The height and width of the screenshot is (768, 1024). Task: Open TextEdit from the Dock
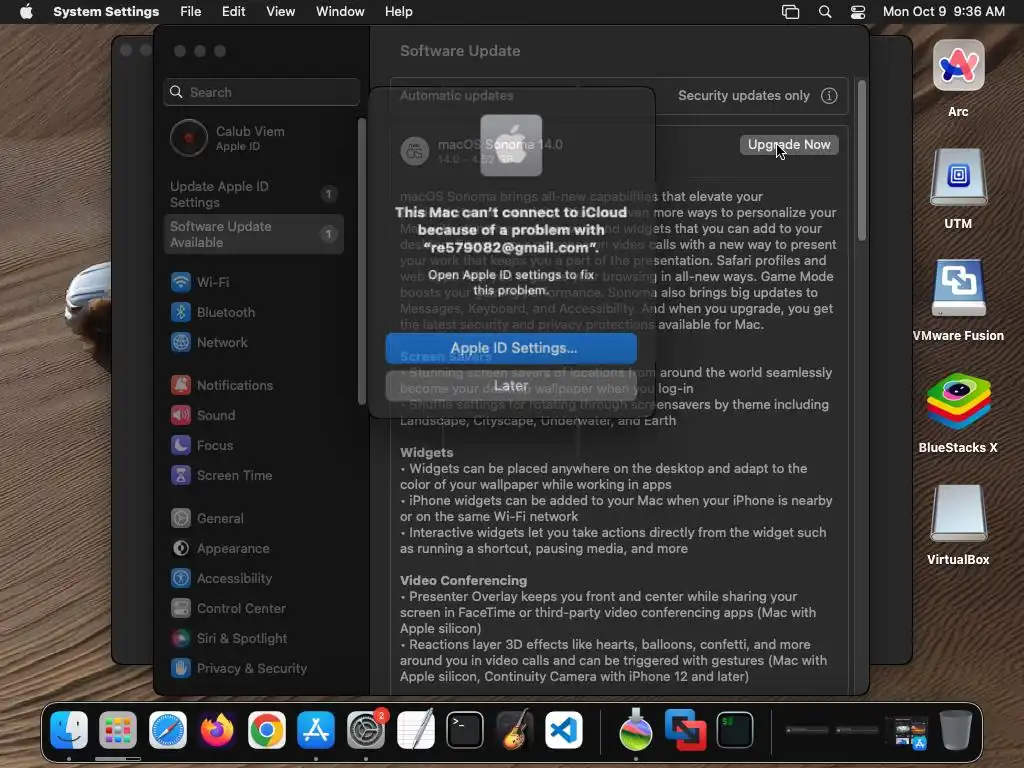coord(415,729)
